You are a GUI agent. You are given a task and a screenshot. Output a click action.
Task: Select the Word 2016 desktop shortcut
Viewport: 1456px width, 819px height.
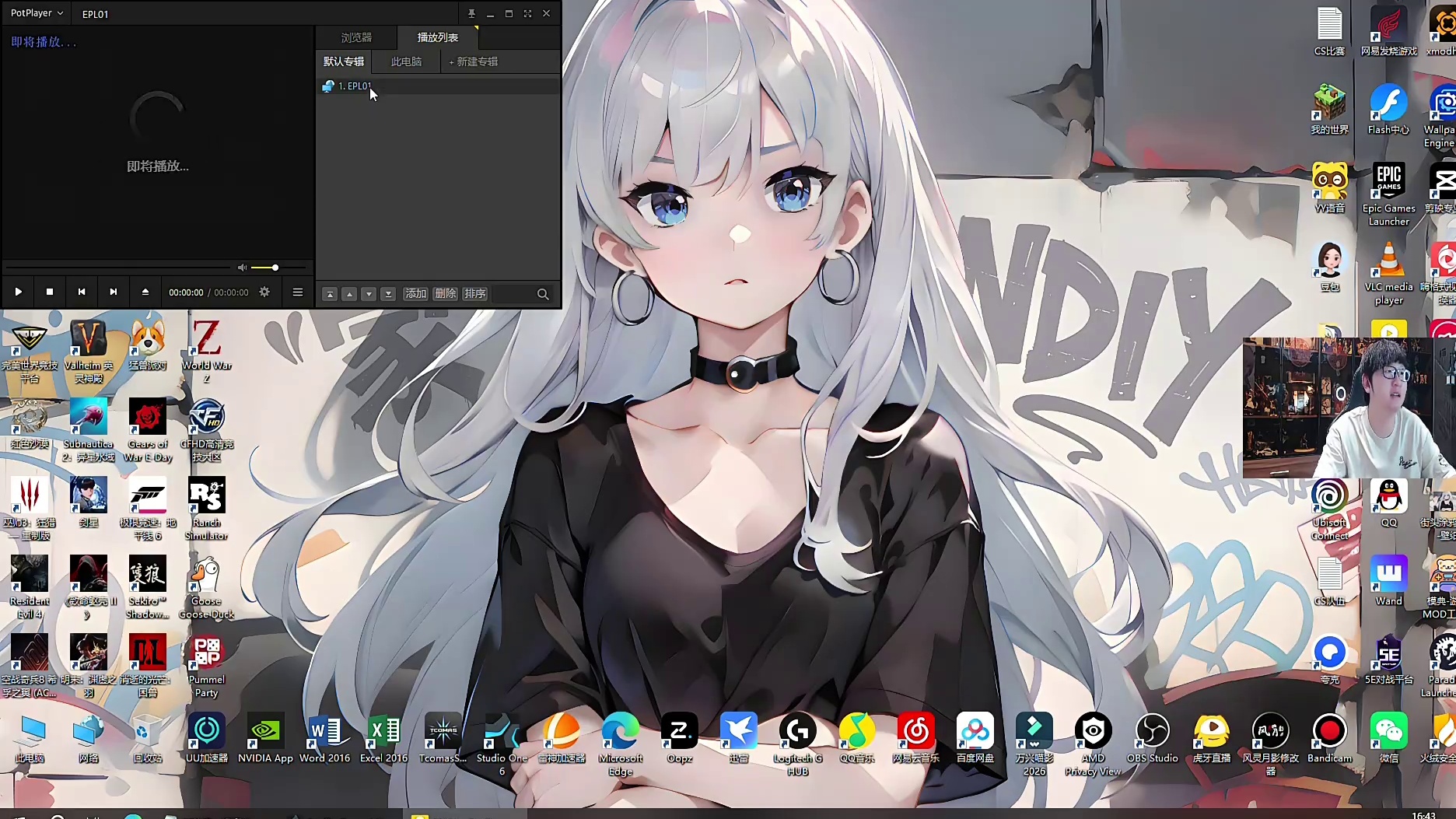pos(324,738)
